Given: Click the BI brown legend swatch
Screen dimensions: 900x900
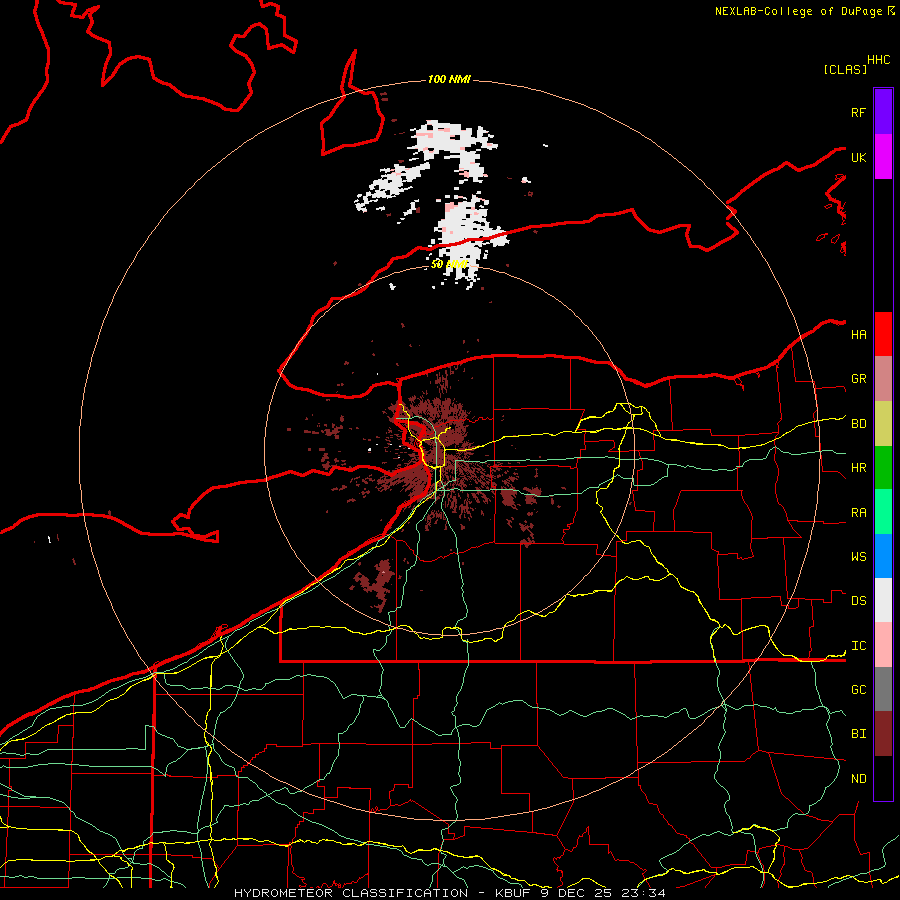Looking at the screenshot, I should [x=883, y=734].
